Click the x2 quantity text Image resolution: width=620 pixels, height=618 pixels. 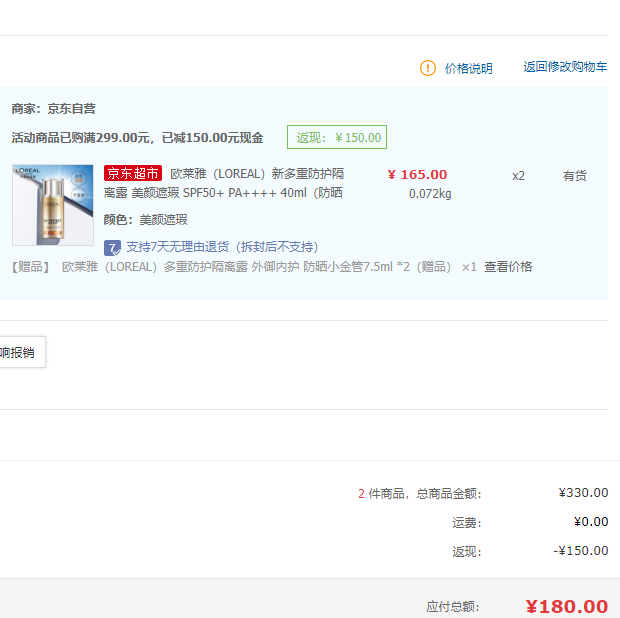tap(518, 176)
